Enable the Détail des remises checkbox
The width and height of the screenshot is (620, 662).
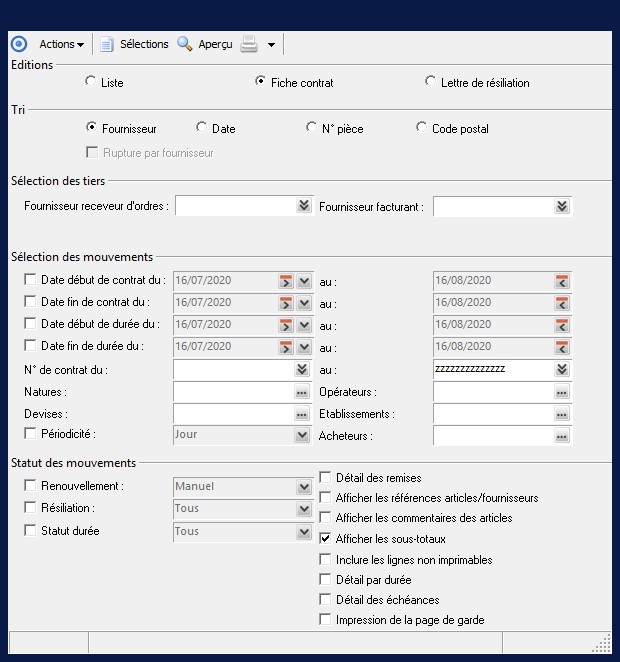pyautogui.click(x=325, y=478)
